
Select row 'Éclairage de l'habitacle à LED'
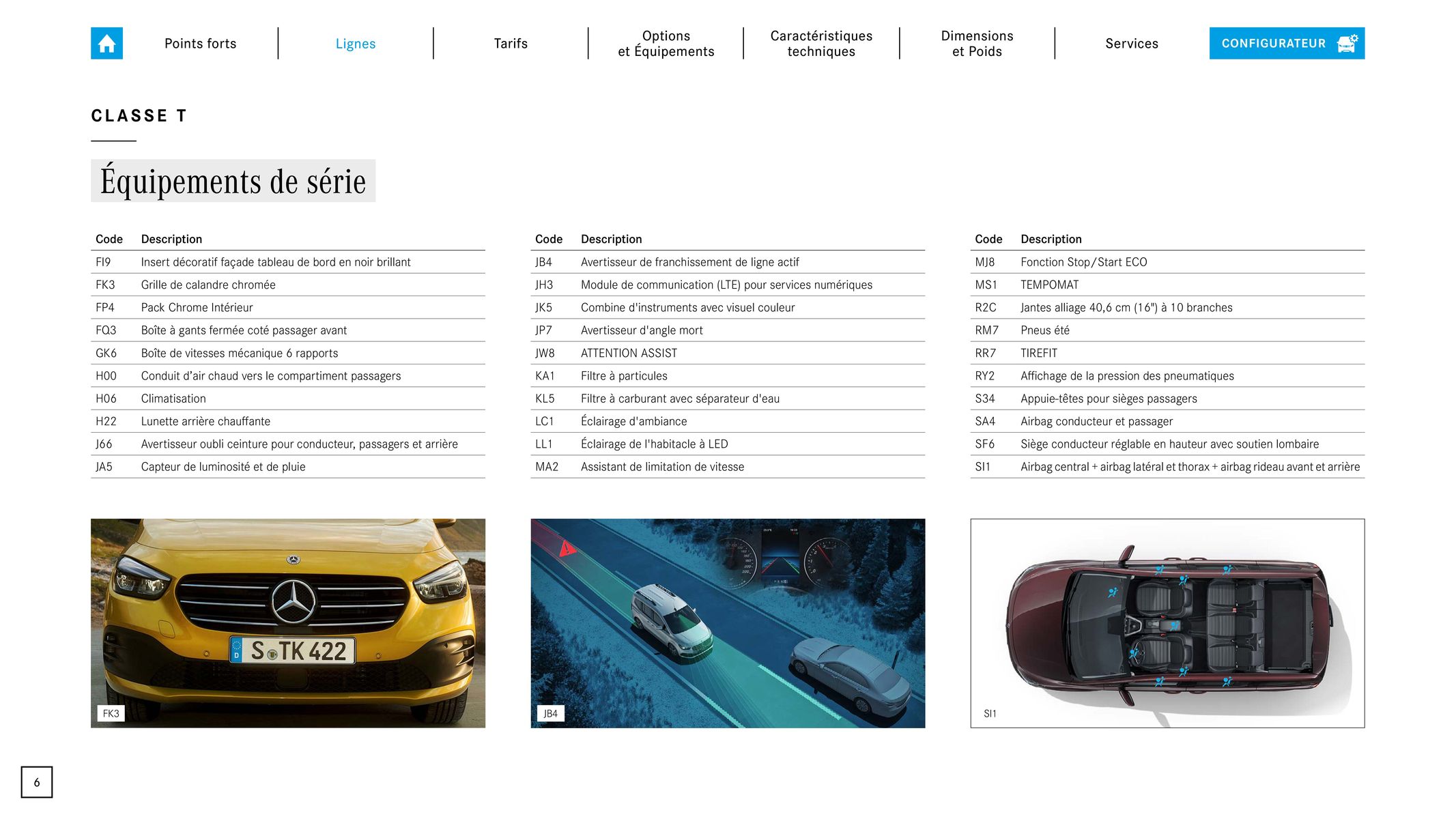coord(728,444)
